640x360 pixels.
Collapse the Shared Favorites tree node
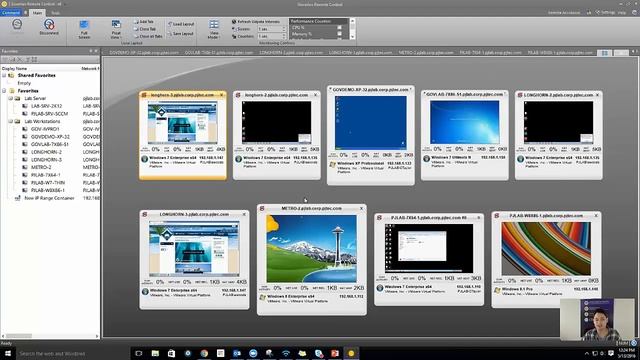pos(4,76)
